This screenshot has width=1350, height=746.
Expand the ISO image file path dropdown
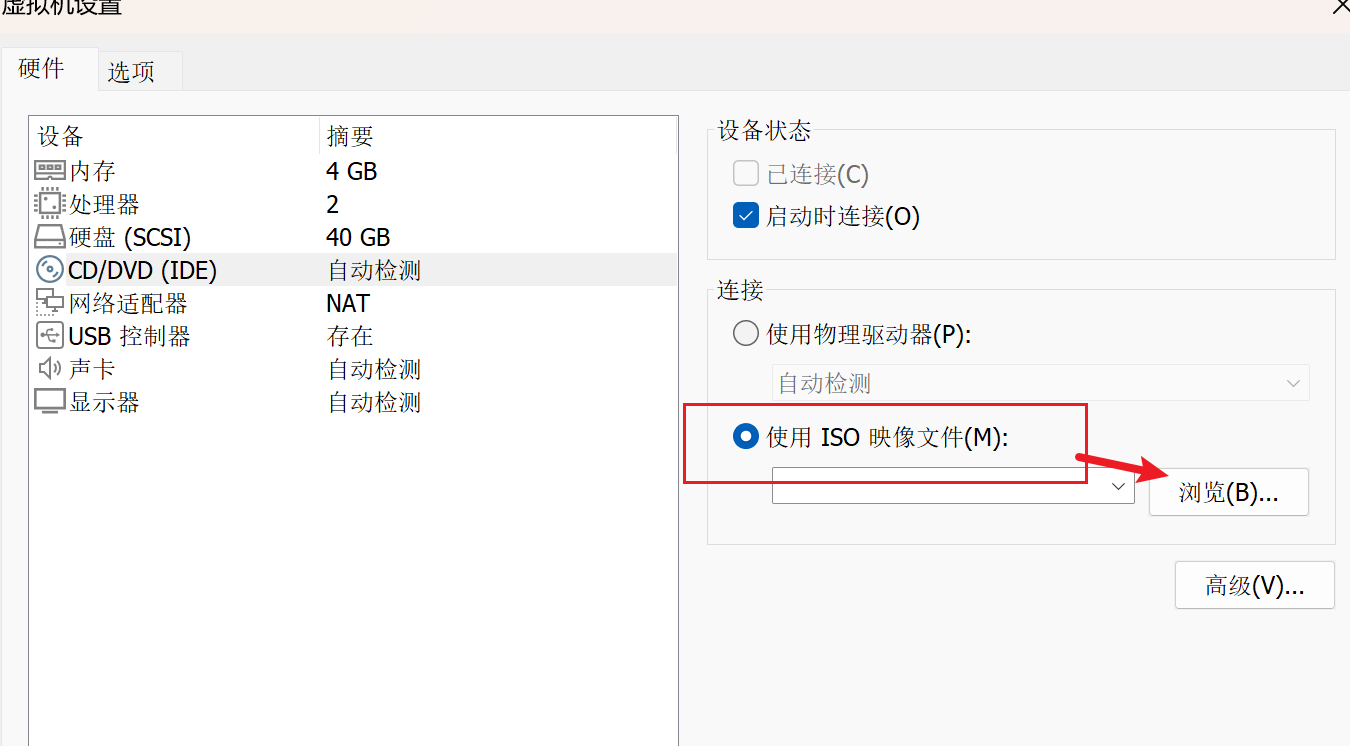1119,486
